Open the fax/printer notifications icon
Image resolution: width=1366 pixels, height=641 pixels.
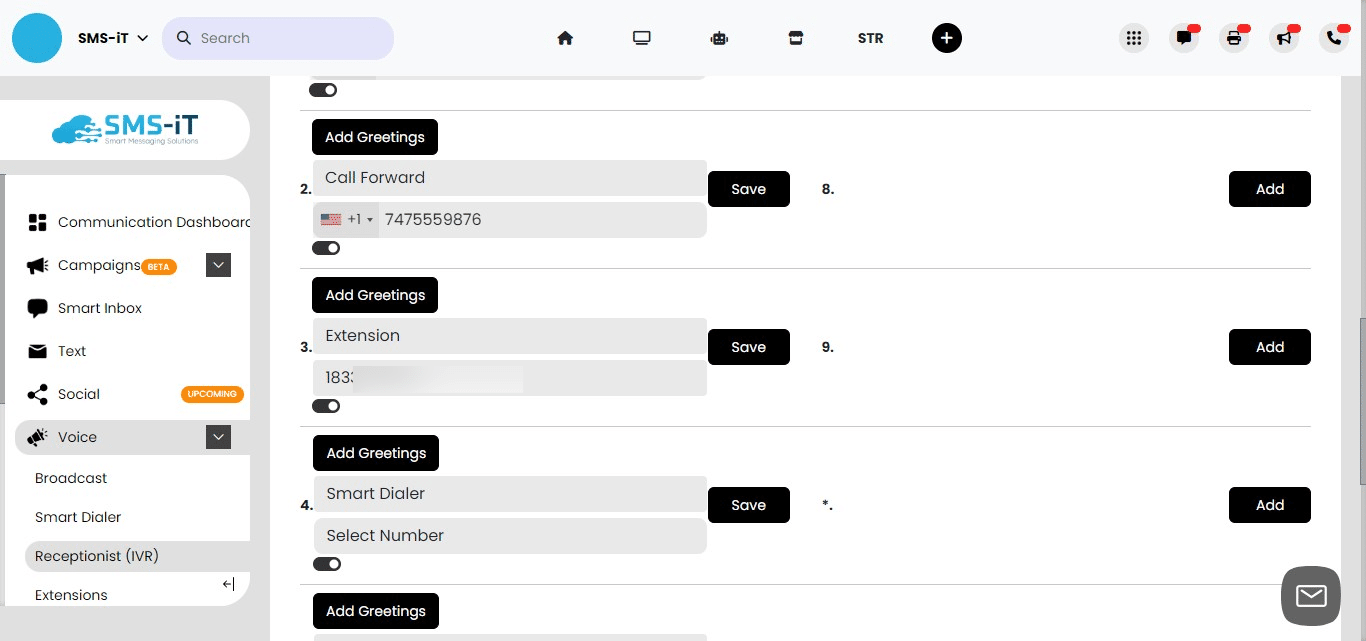pyautogui.click(x=1234, y=38)
